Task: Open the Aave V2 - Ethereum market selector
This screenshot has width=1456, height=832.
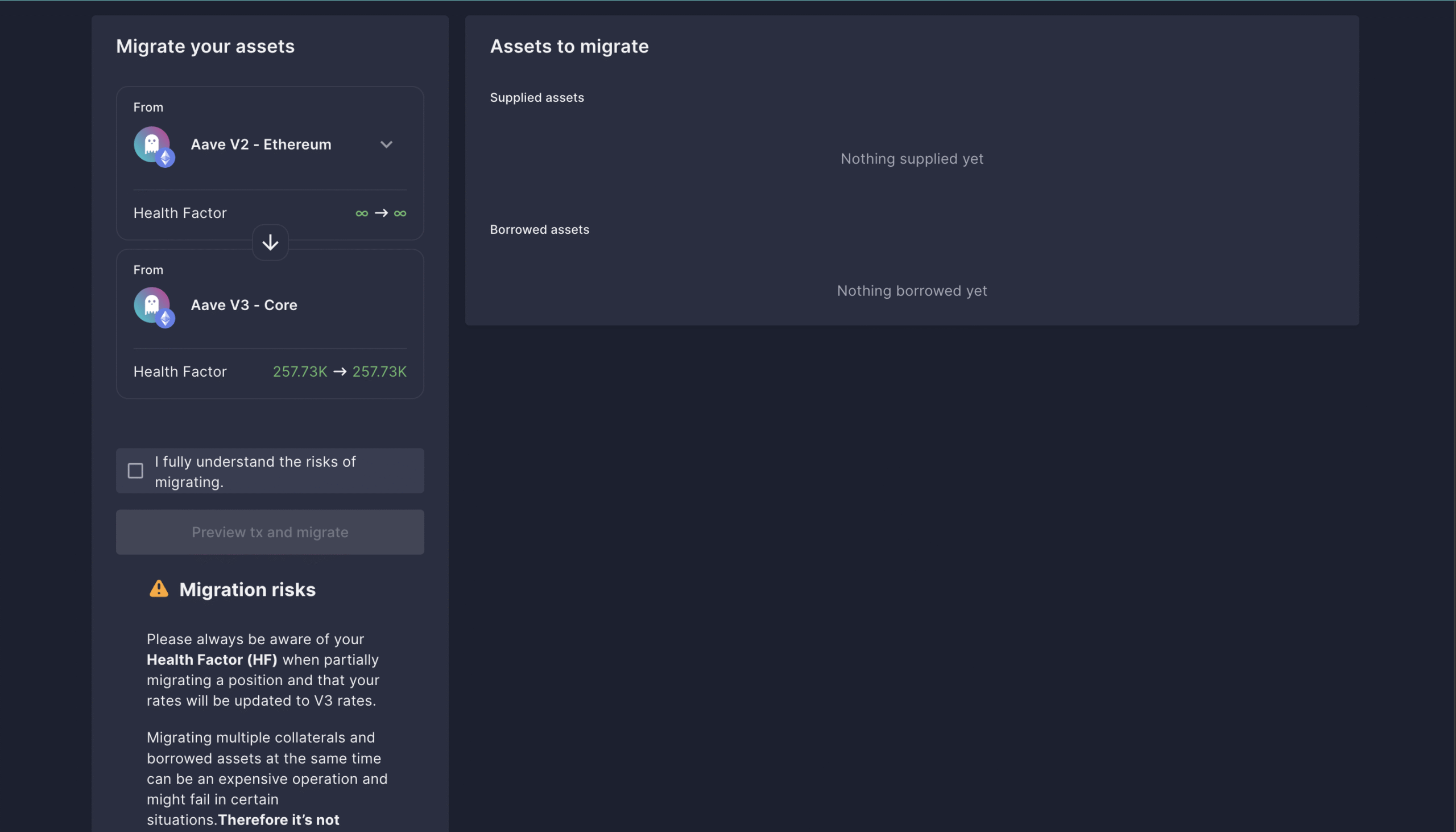Action: pyautogui.click(x=261, y=145)
